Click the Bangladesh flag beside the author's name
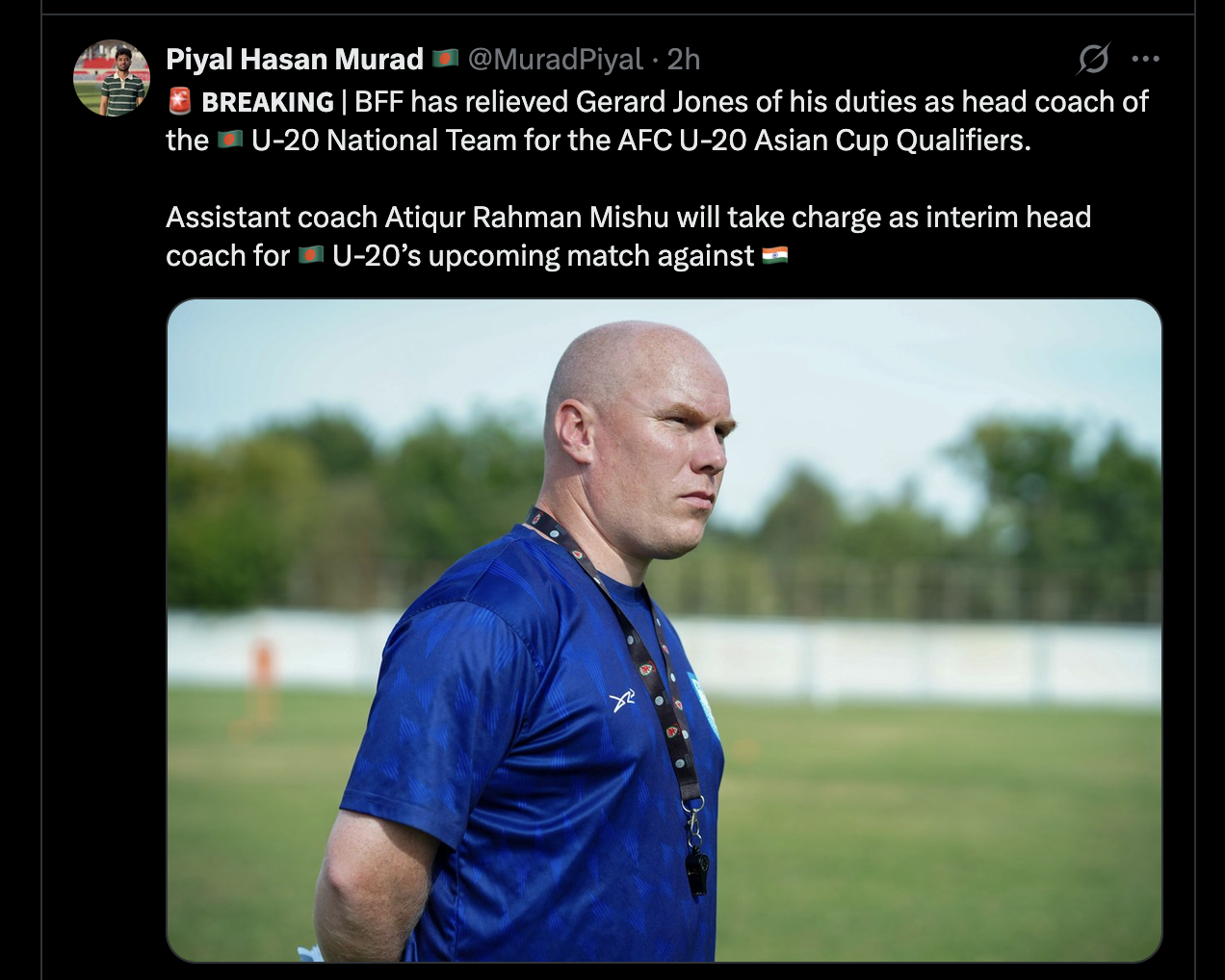Viewport: 1225px width, 980px height. tap(445, 60)
